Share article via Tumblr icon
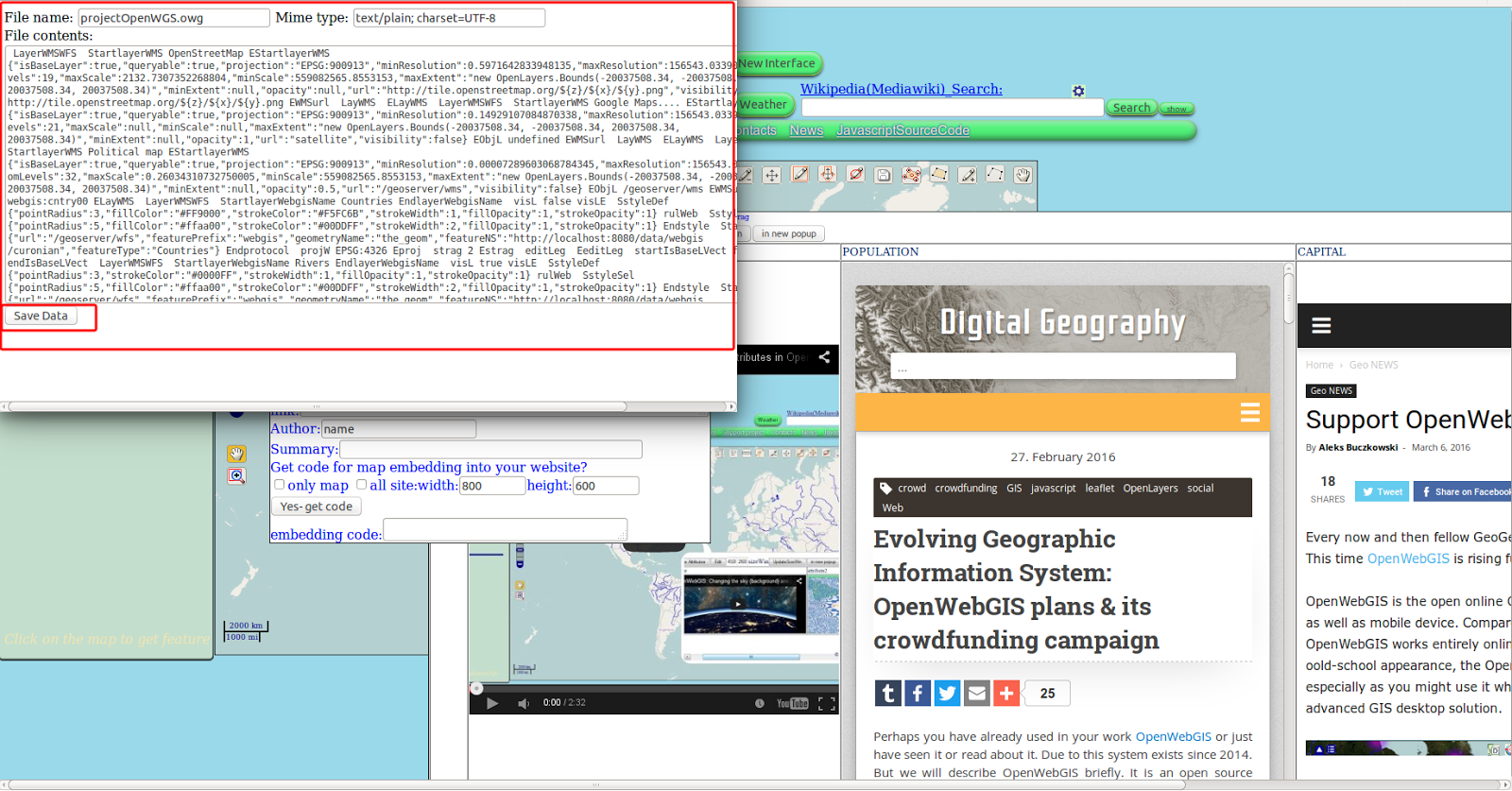Viewport: 1512px width, 791px height. [887, 694]
